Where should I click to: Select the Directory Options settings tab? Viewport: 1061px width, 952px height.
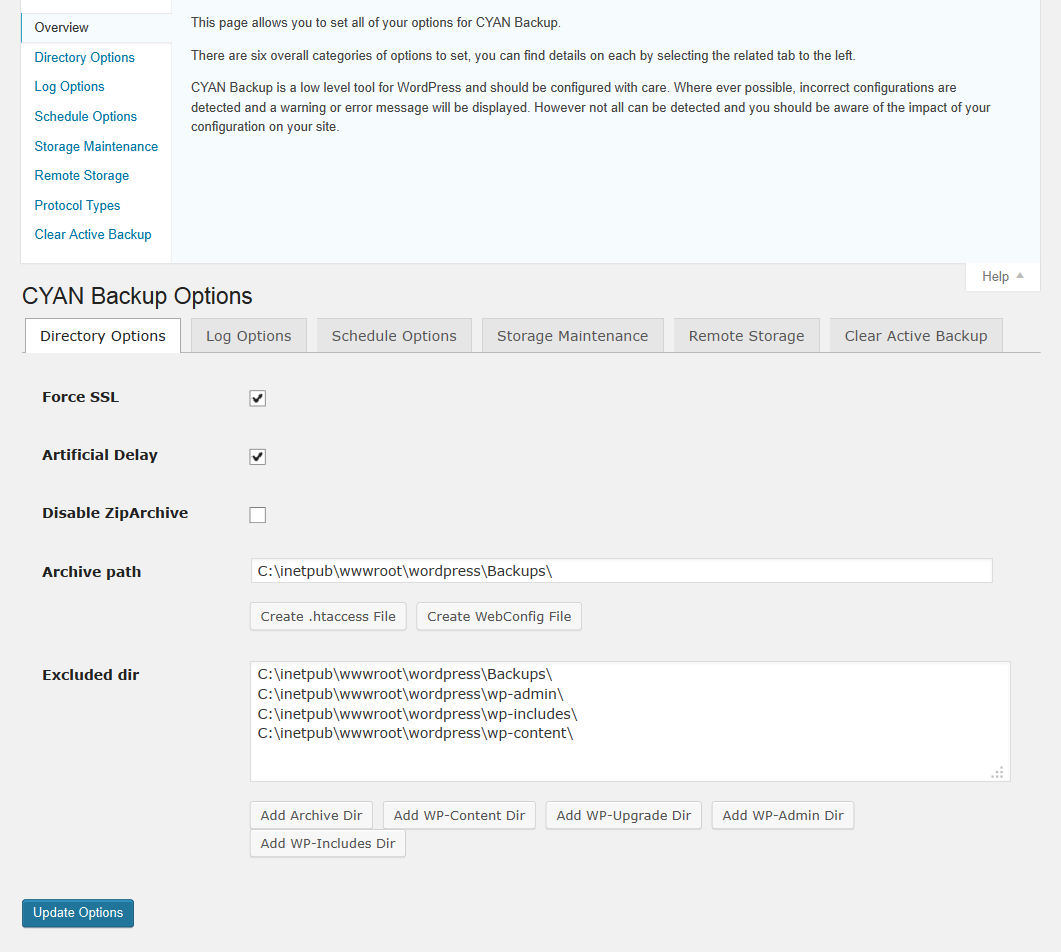tap(103, 336)
